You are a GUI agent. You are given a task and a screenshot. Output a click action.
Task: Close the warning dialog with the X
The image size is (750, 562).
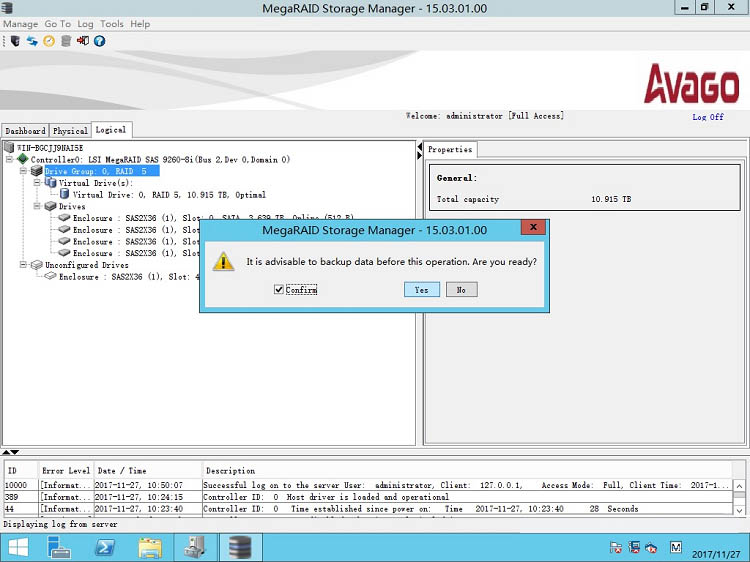tap(533, 227)
